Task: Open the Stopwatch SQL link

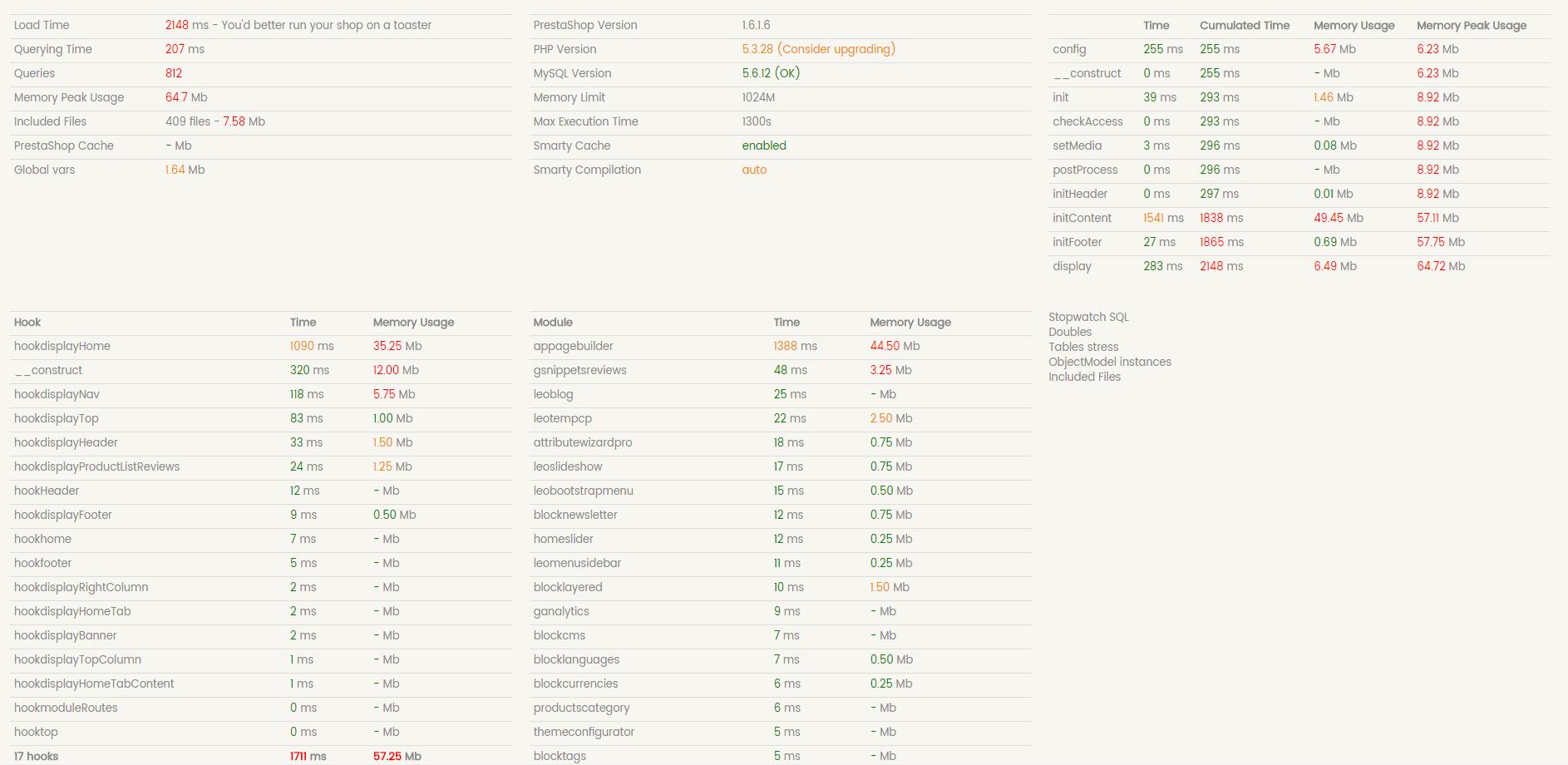Action: pyautogui.click(x=1088, y=317)
